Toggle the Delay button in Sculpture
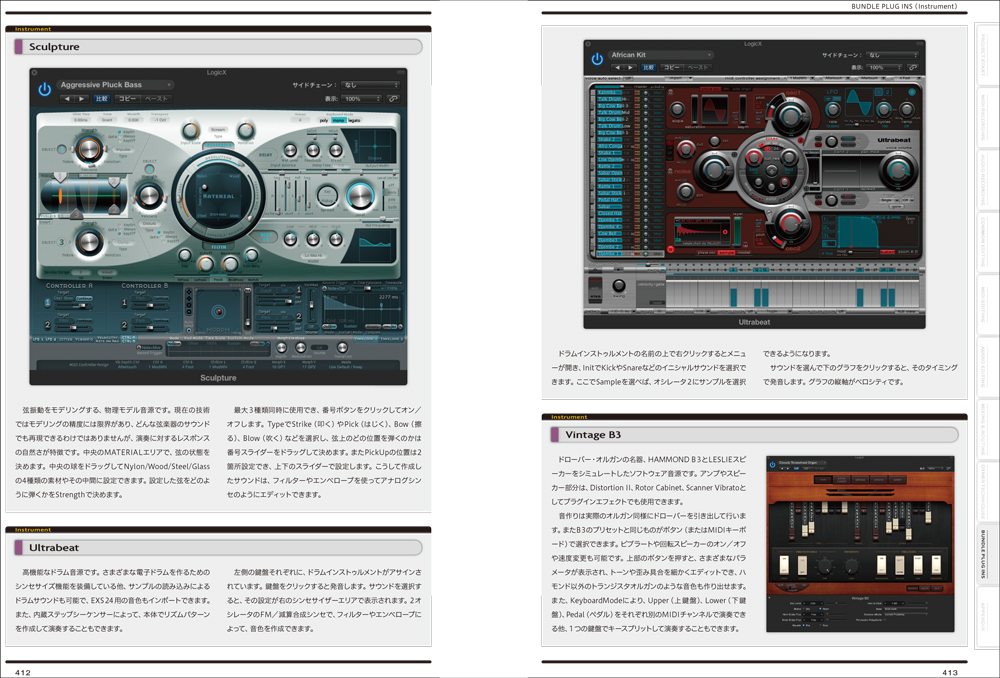The width and height of the screenshot is (1000, 678). [x=265, y=154]
